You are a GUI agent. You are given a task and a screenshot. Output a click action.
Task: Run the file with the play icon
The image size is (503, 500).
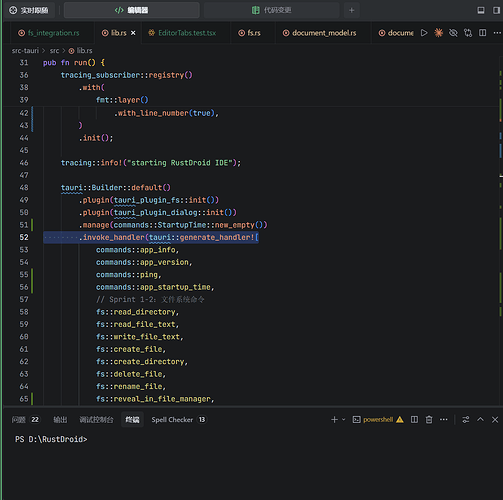(x=424, y=33)
